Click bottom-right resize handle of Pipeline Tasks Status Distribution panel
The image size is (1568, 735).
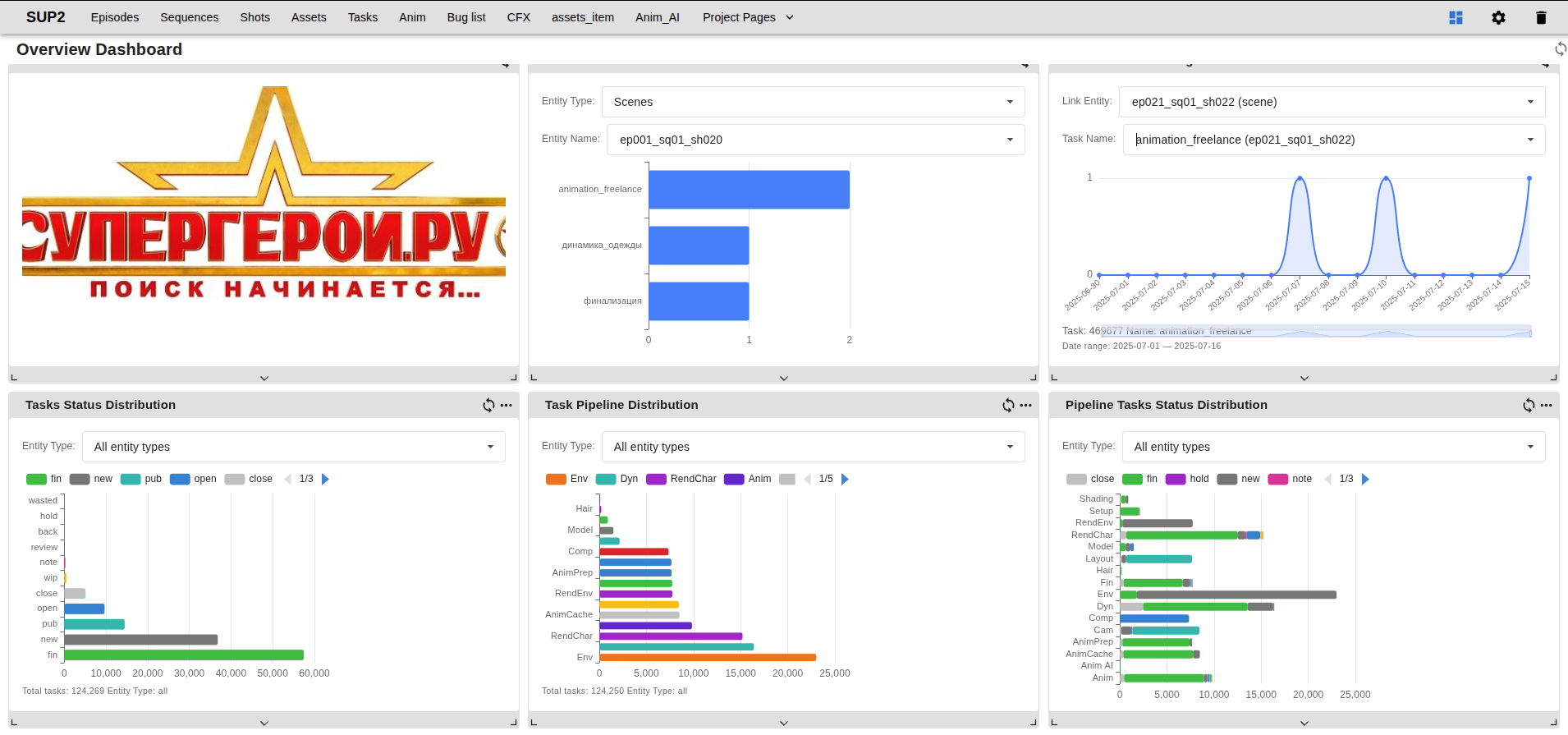point(1554,723)
